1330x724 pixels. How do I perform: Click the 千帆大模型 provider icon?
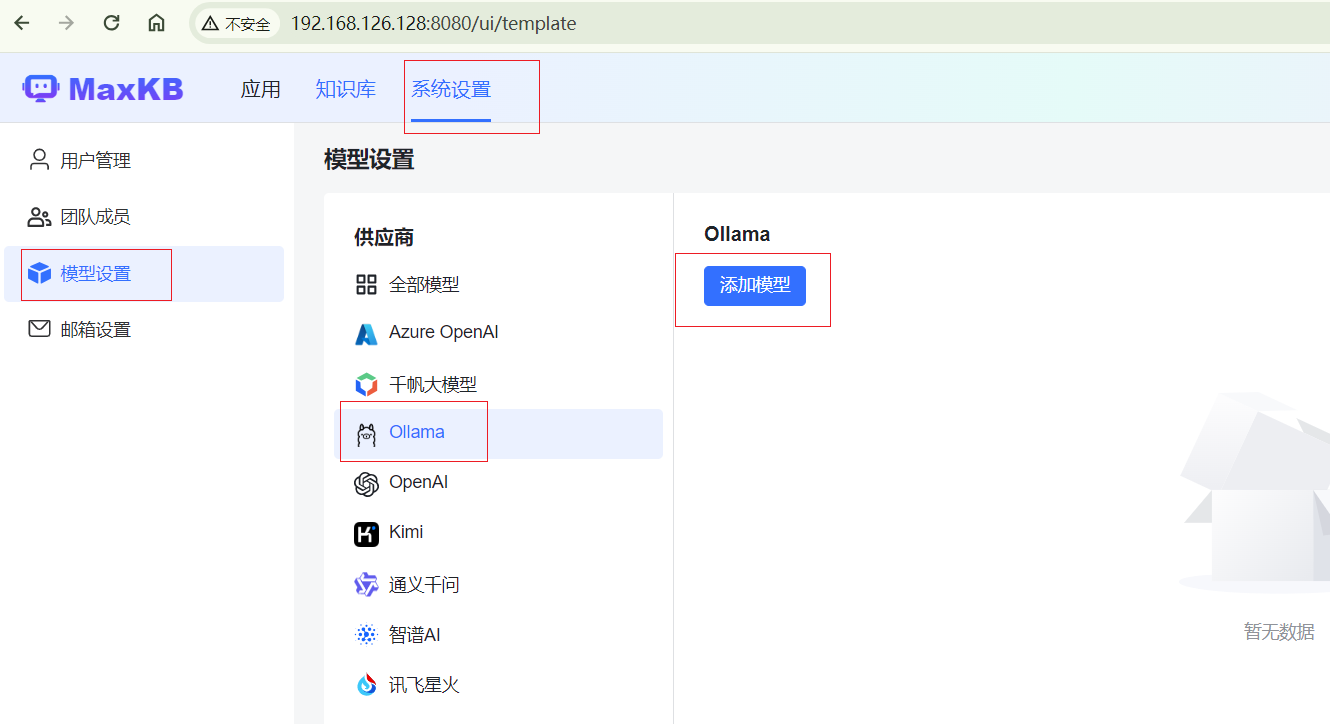tap(366, 383)
